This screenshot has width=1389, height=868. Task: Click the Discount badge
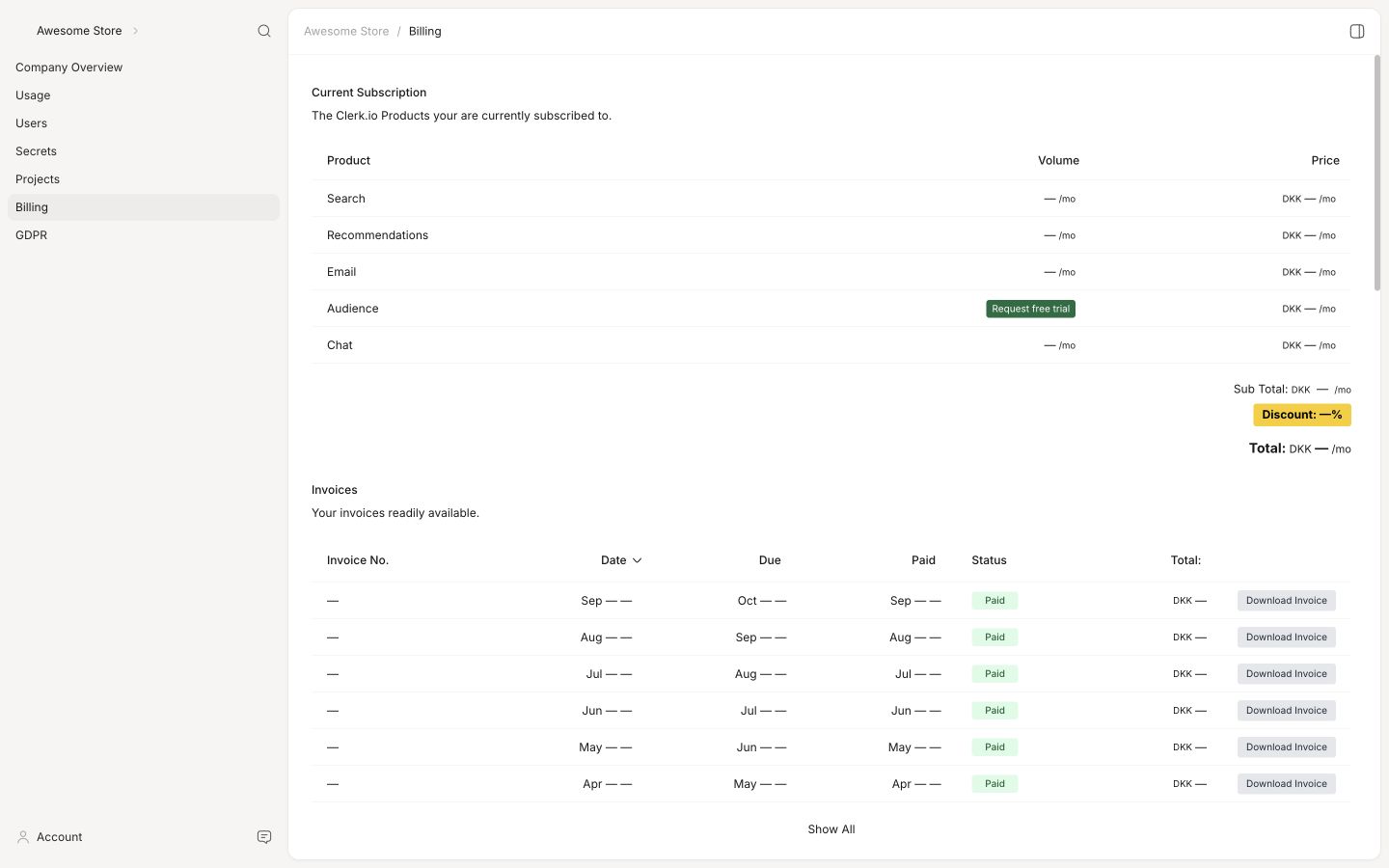(x=1302, y=415)
